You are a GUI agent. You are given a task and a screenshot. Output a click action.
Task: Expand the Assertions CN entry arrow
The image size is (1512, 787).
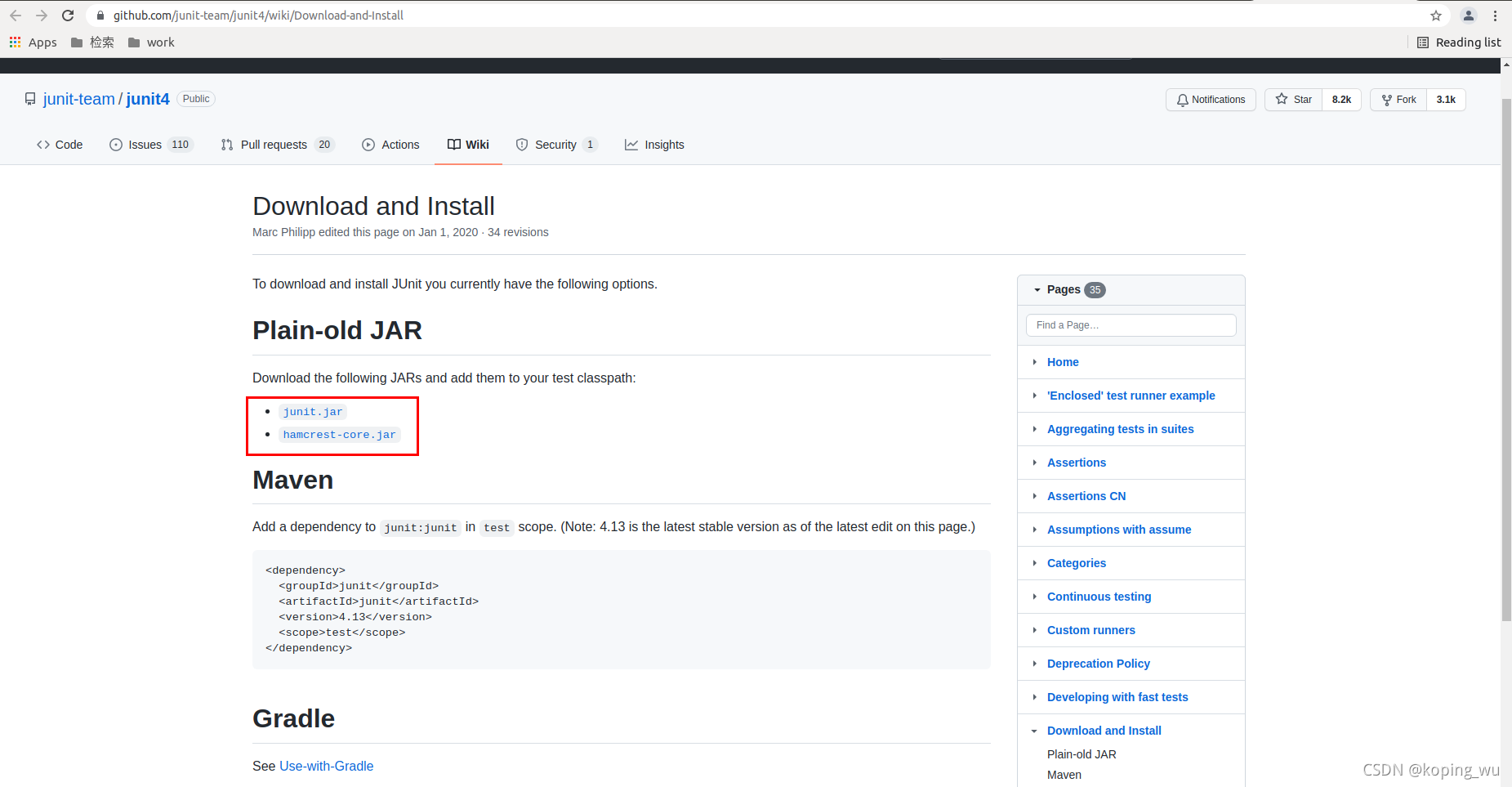1034,496
